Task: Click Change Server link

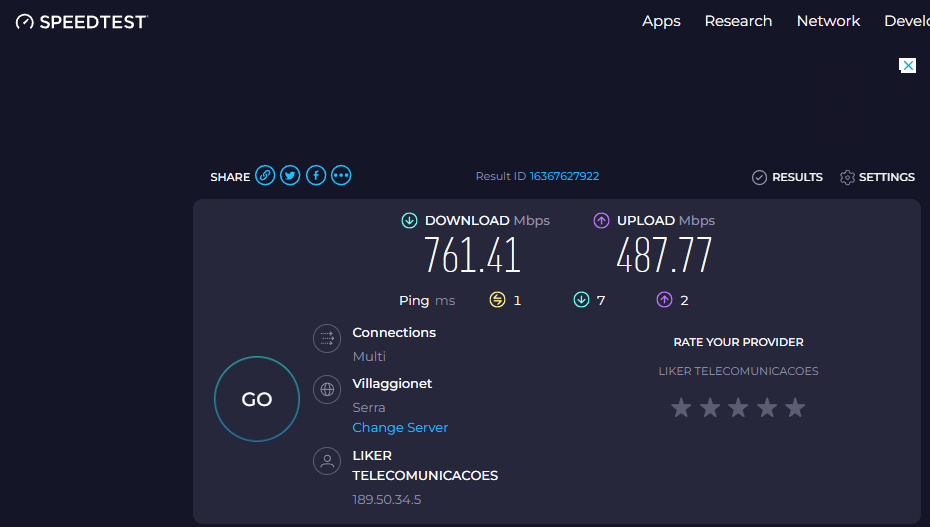Action: [x=400, y=427]
